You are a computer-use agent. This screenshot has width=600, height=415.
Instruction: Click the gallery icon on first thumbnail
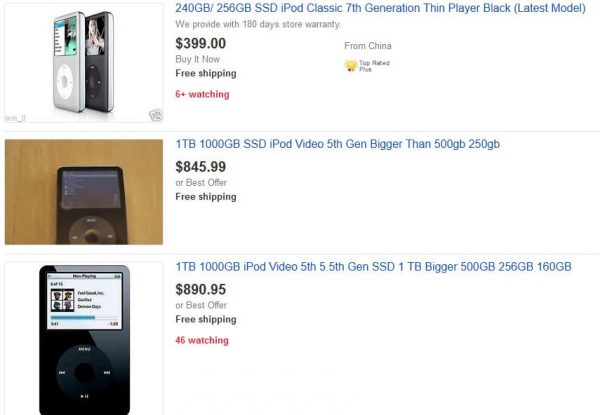[156, 115]
